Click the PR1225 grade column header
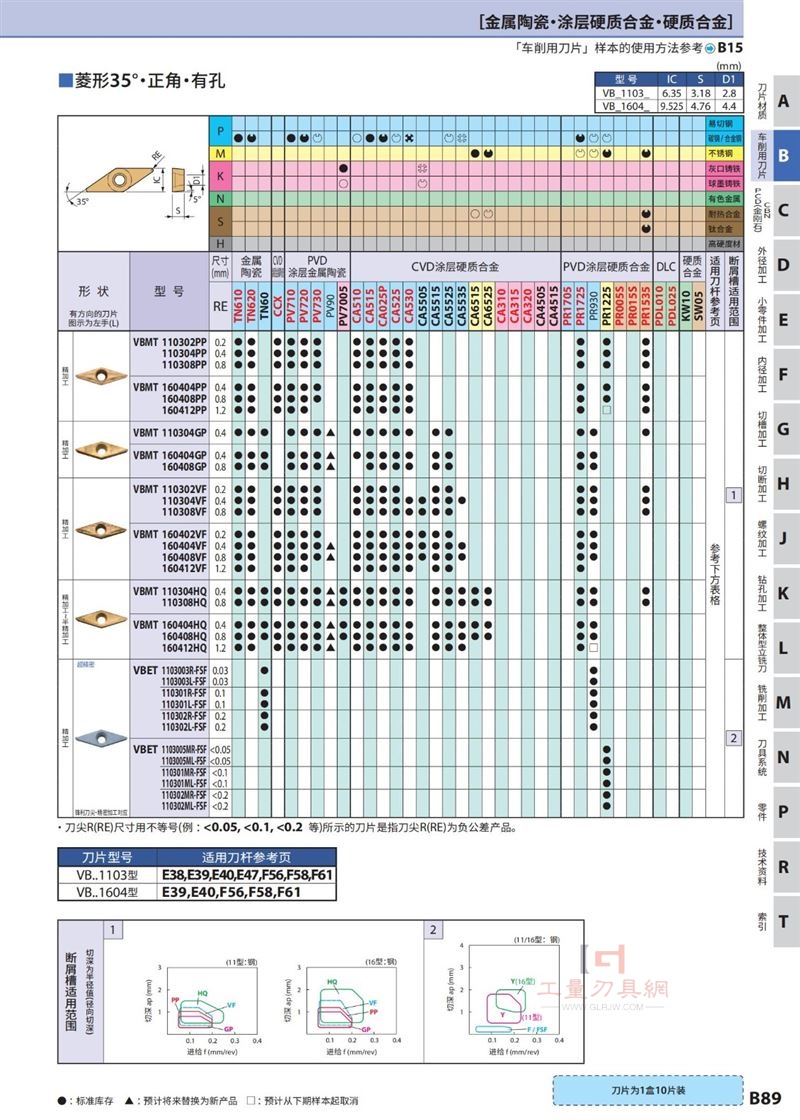This screenshot has height=1120, width=800. pos(606,306)
